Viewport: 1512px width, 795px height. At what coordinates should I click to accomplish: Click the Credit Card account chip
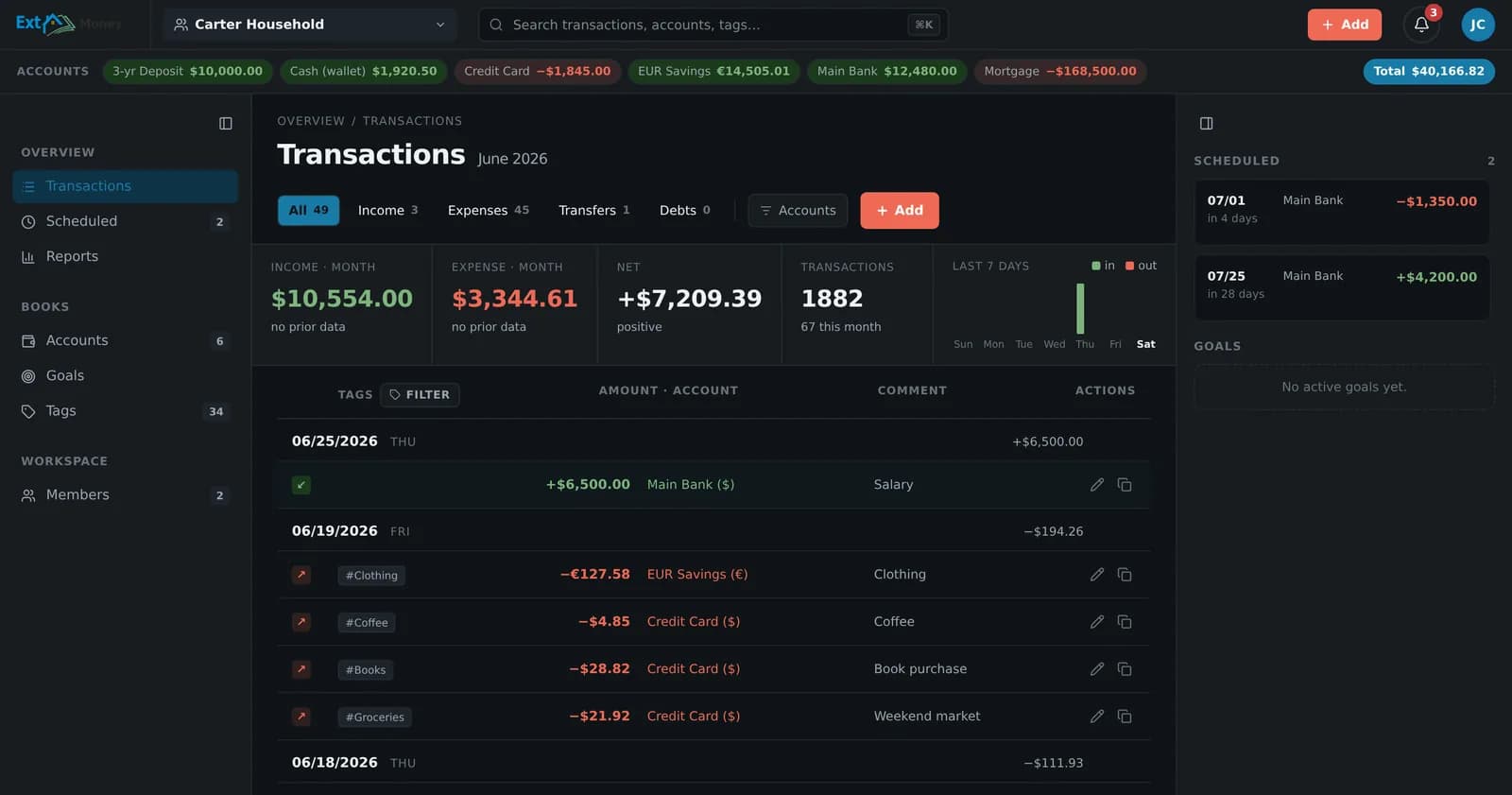[538, 71]
